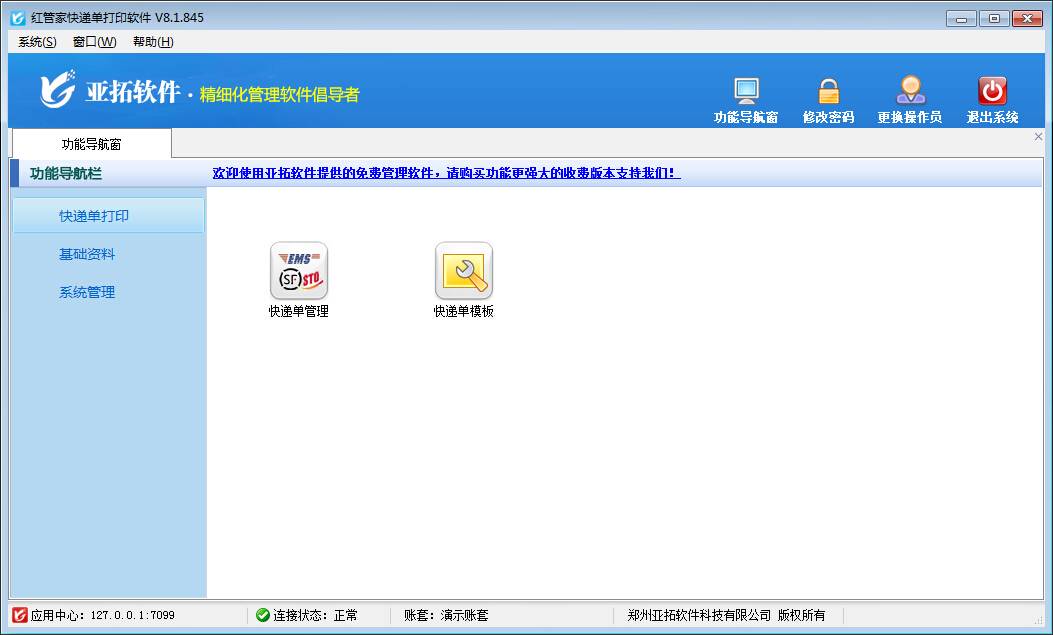Switch to the 功能导航窗 tab
This screenshot has width=1053, height=635.
(x=91, y=144)
